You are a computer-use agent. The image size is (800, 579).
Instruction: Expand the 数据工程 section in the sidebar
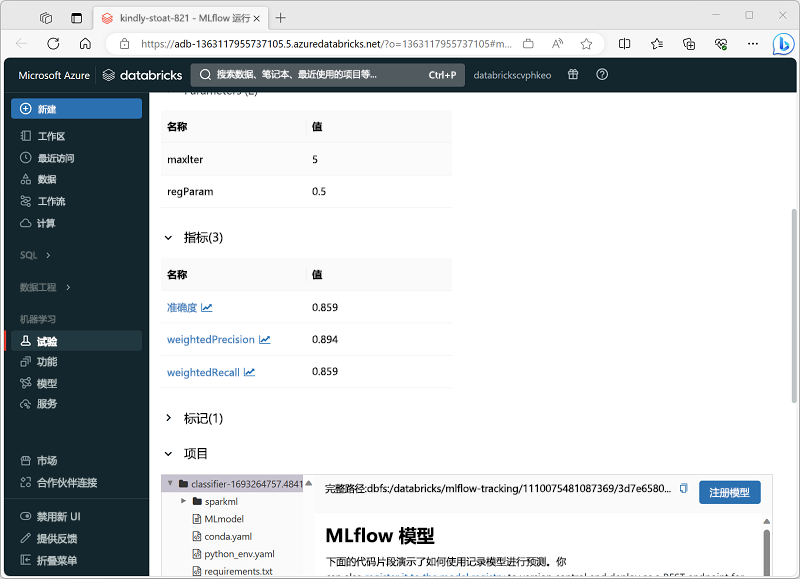pos(68,287)
